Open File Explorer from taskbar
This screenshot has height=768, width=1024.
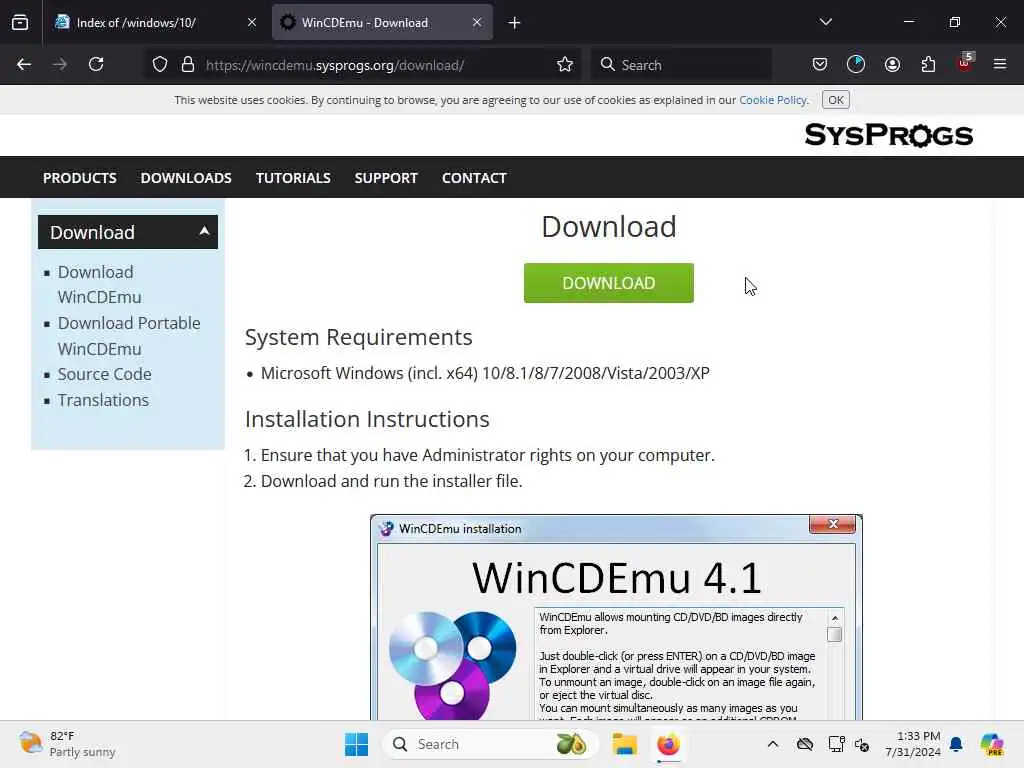pyautogui.click(x=624, y=744)
